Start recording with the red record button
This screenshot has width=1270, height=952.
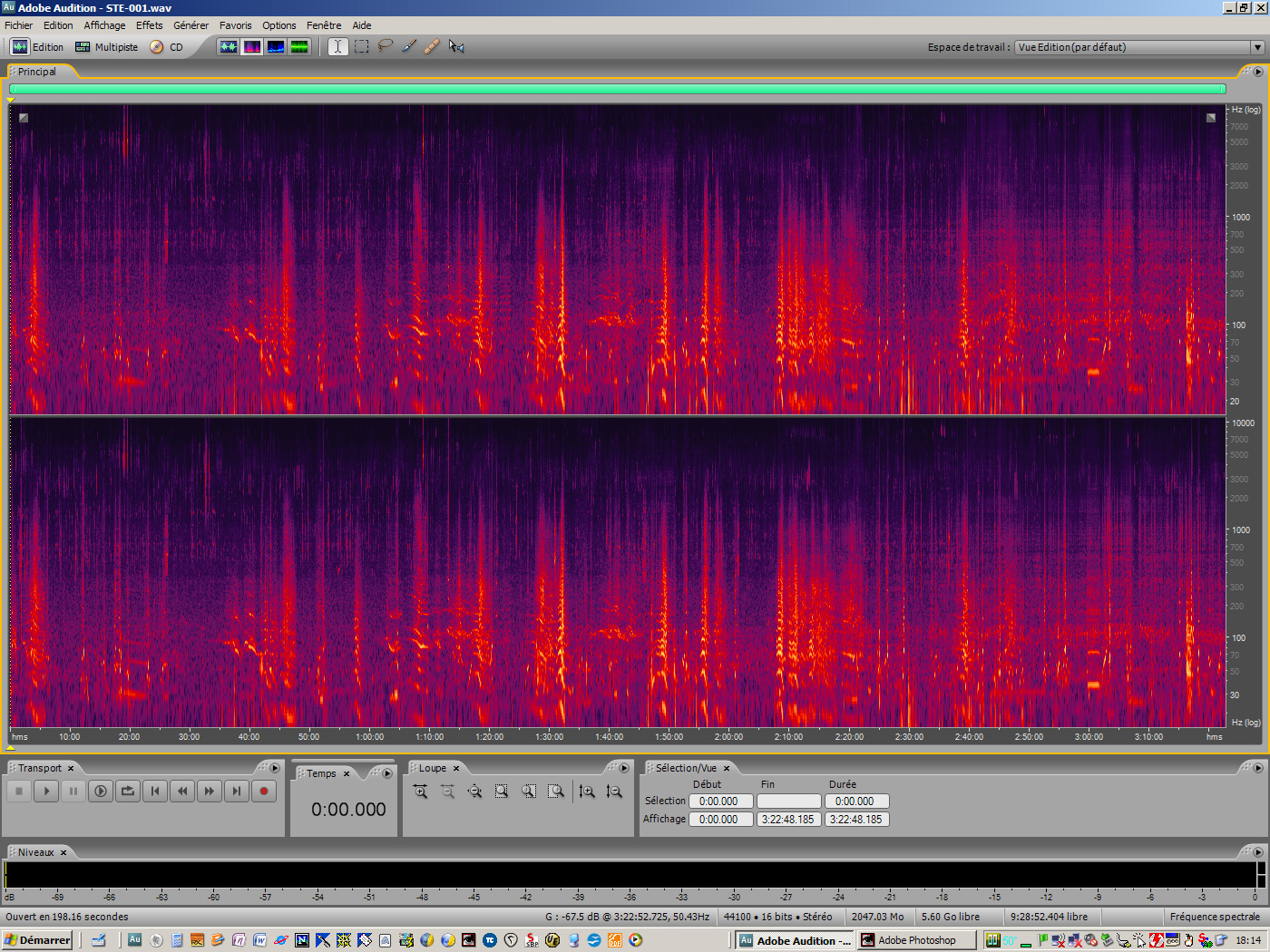point(264,791)
